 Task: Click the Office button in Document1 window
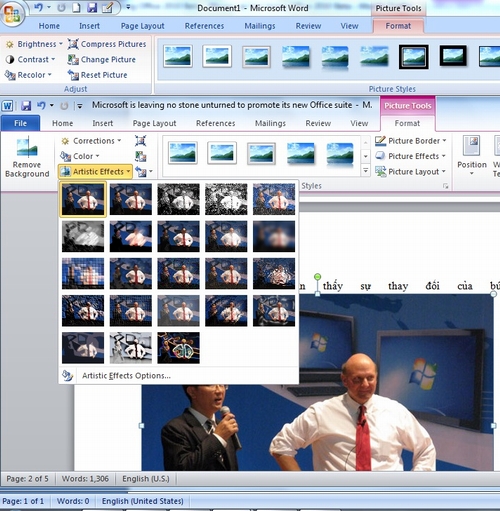(12, 13)
